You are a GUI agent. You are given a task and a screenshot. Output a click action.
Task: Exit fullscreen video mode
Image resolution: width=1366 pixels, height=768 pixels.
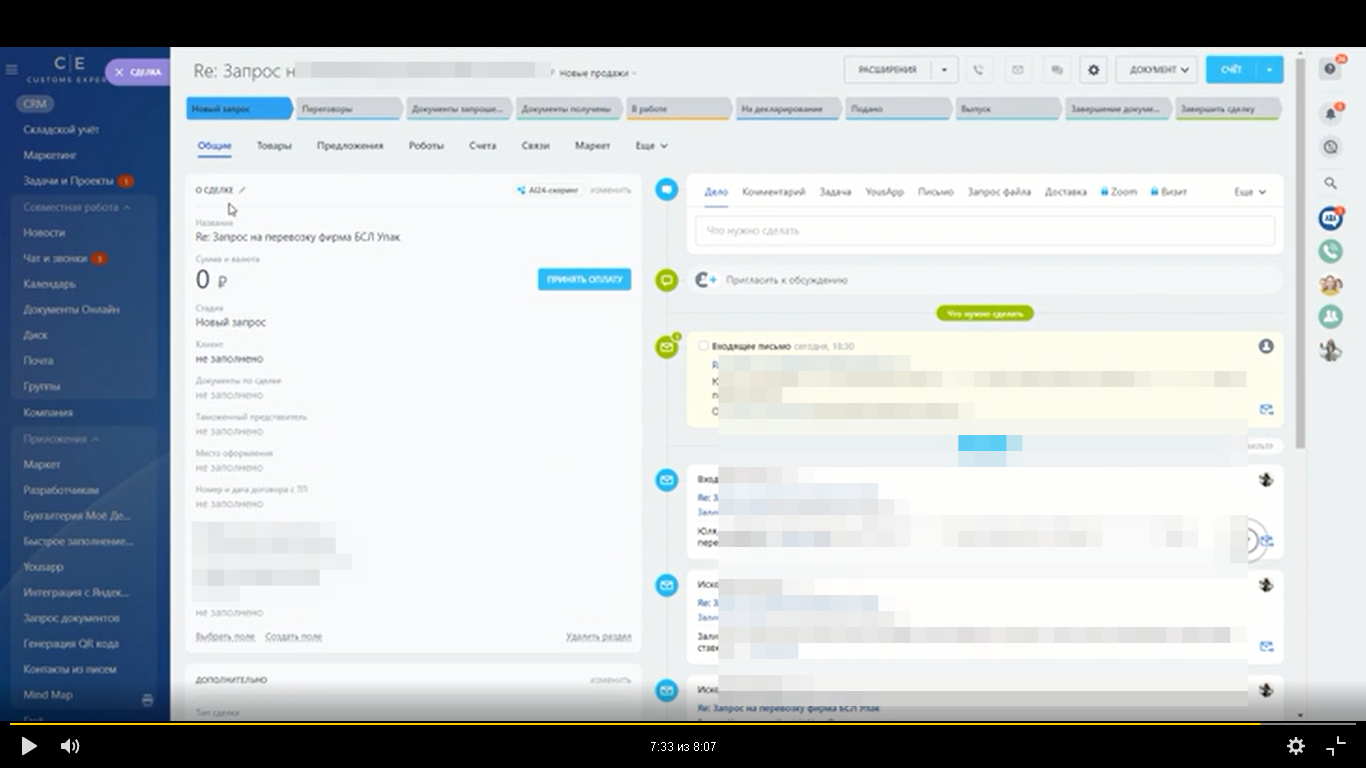pyautogui.click(x=1336, y=746)
